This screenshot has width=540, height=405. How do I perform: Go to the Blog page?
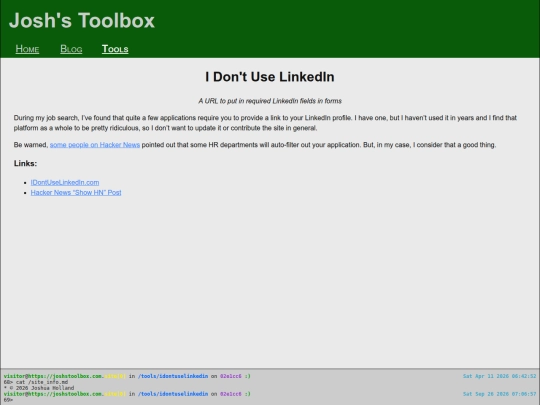pos(71,49)
